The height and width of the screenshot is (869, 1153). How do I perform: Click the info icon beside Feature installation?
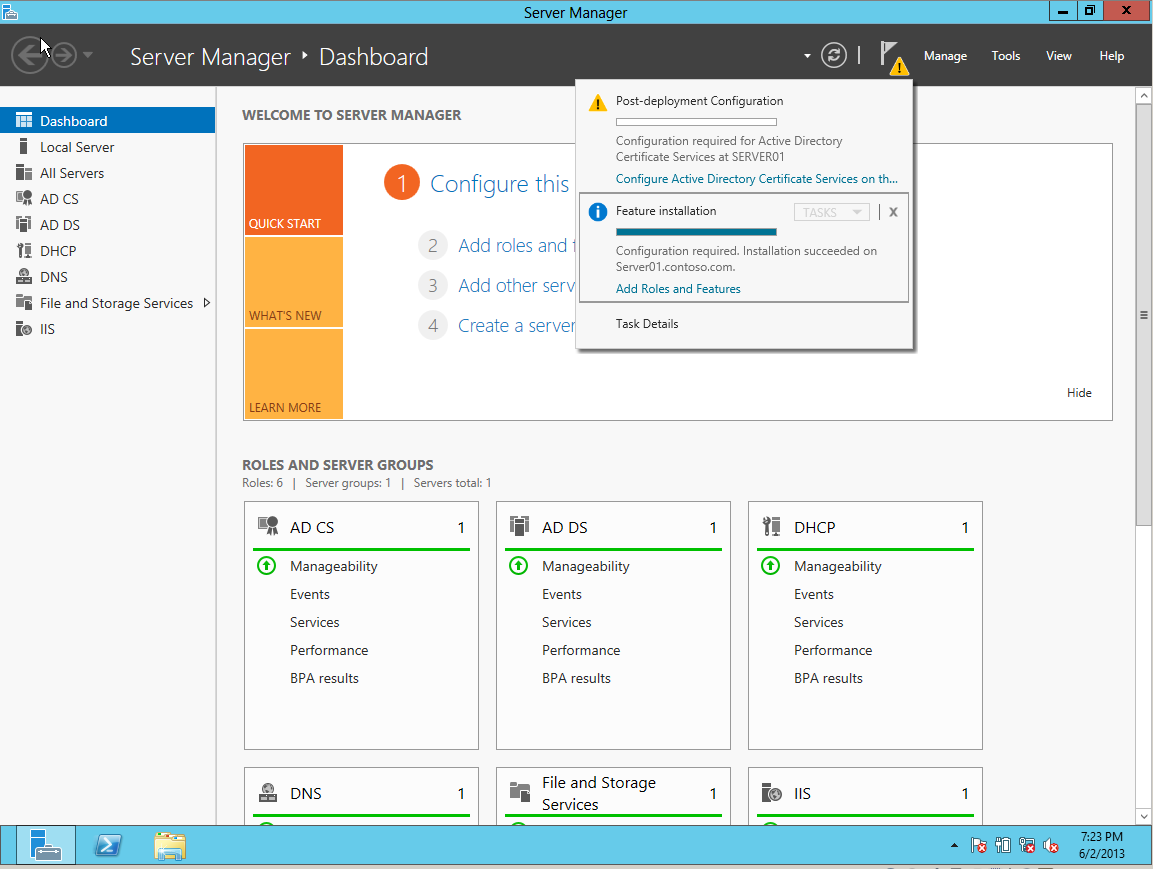click(x=598, y=212)
